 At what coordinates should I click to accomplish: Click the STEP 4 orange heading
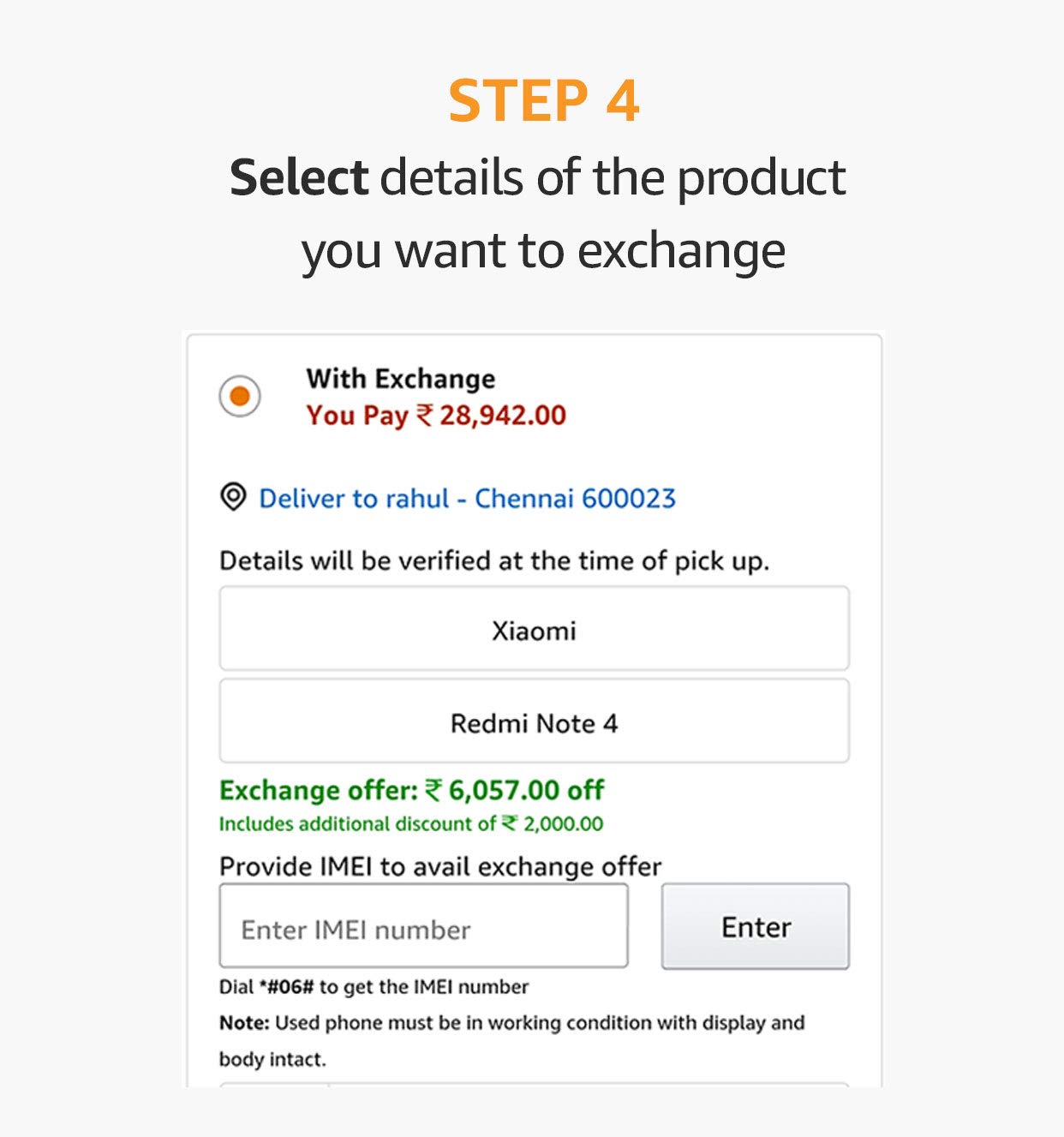pos(543,101)
